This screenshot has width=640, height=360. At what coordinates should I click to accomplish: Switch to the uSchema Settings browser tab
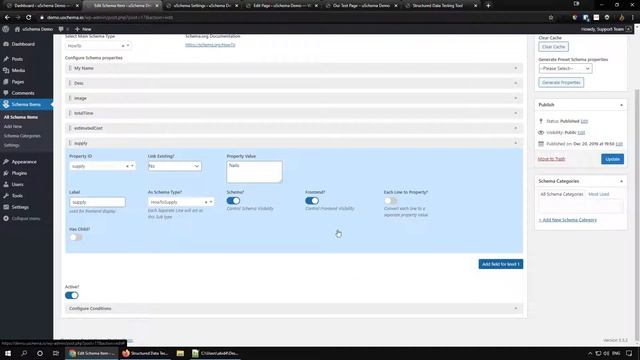(x=202, y=6)
